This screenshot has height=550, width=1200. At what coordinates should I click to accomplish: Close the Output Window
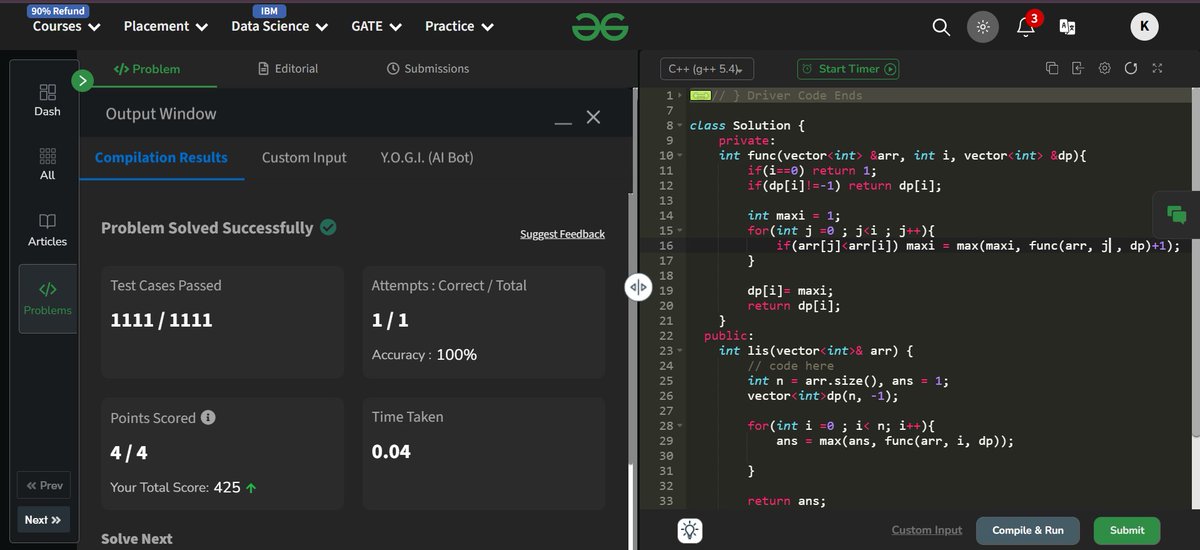(593, 117)
